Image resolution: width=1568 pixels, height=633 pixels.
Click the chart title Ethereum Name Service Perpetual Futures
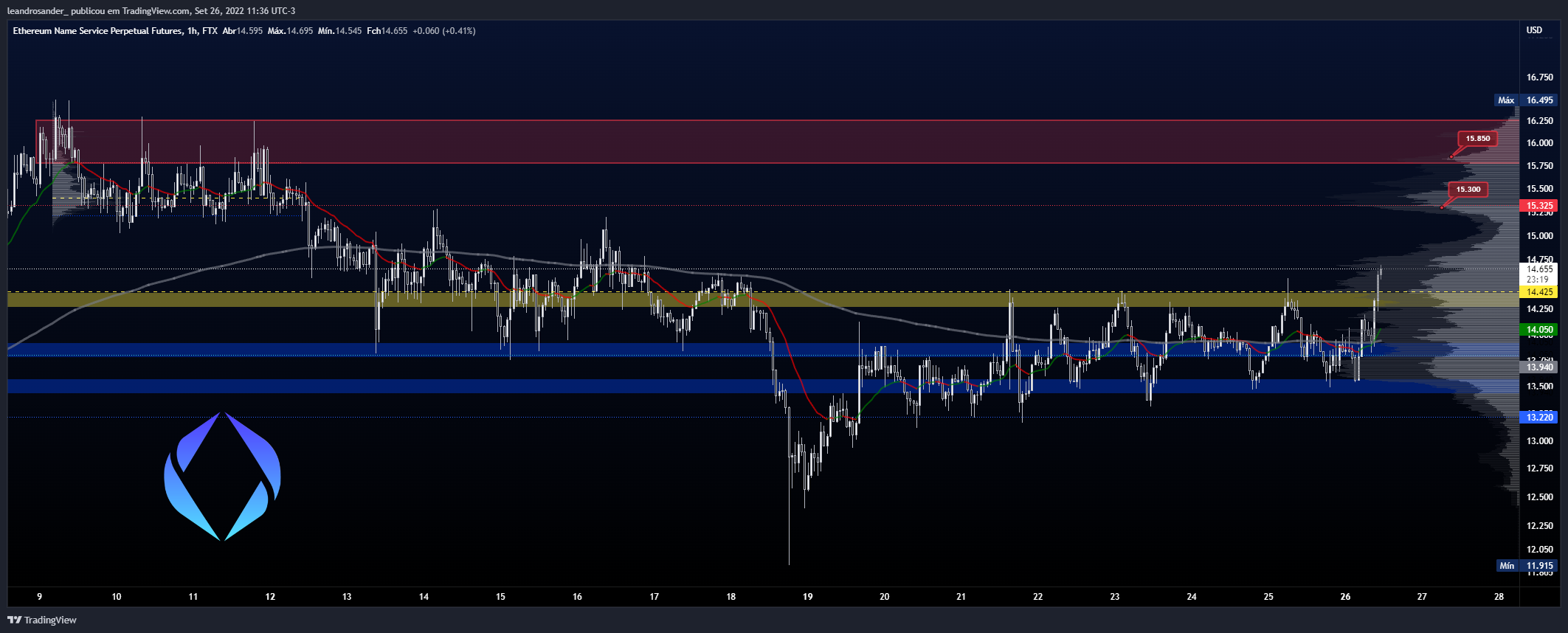pyautogui.click(x=97, y=31)
